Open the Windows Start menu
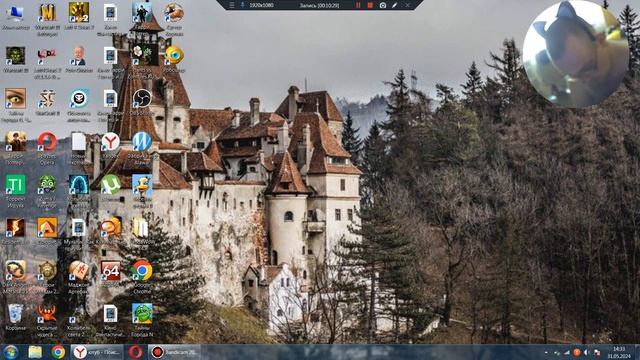640x360 pixels. [11, 352]
